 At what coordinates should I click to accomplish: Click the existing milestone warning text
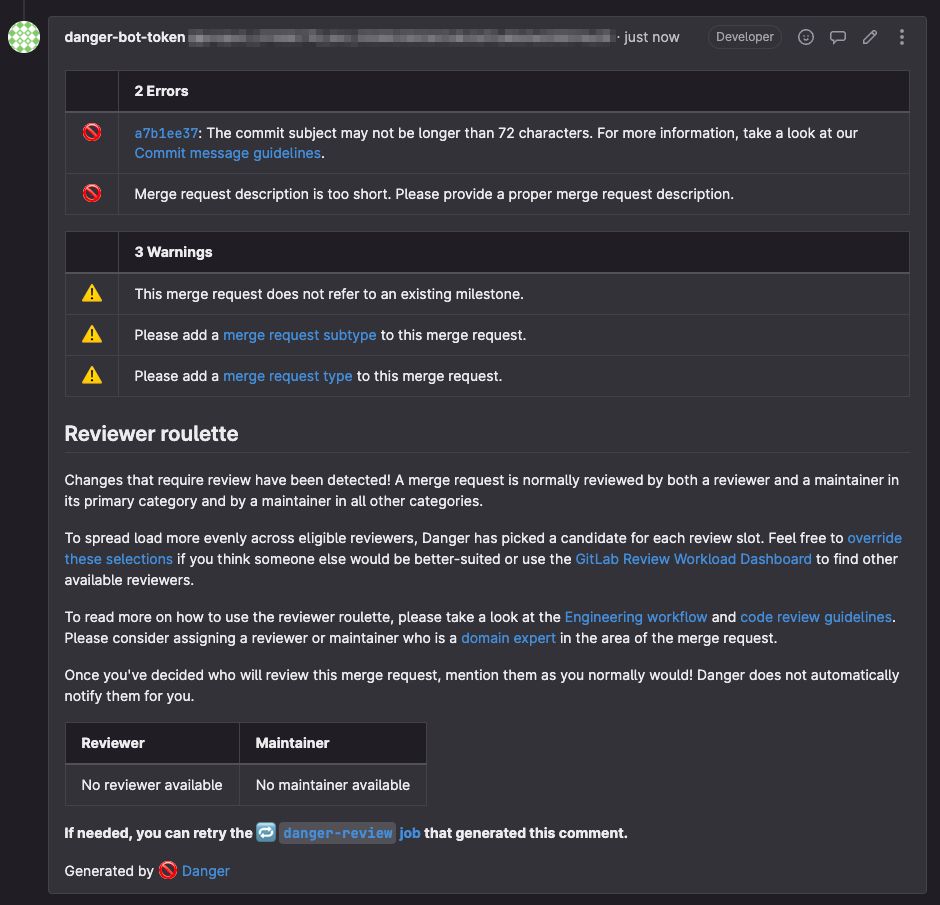click(329, 294)
